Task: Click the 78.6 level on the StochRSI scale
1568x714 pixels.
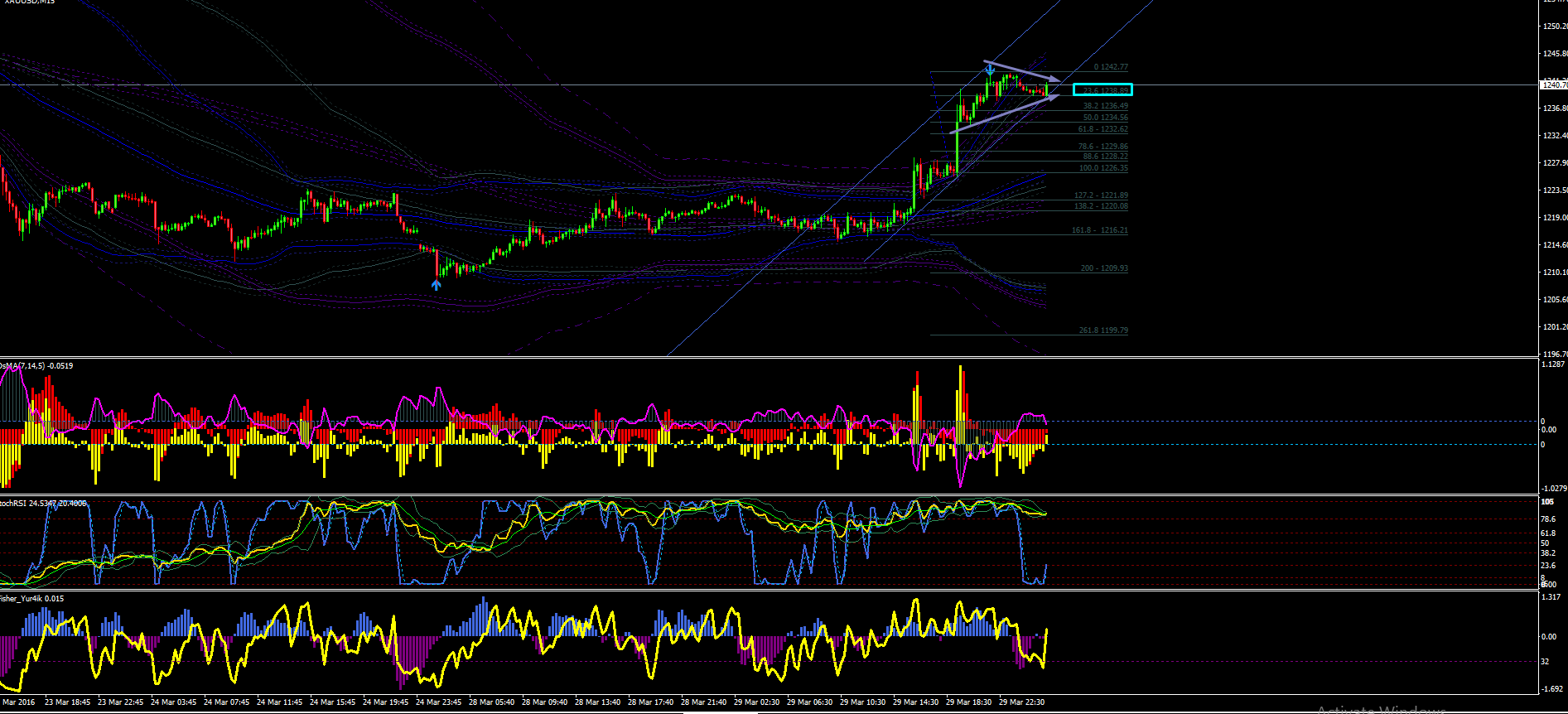Action: click(1548, 519)
